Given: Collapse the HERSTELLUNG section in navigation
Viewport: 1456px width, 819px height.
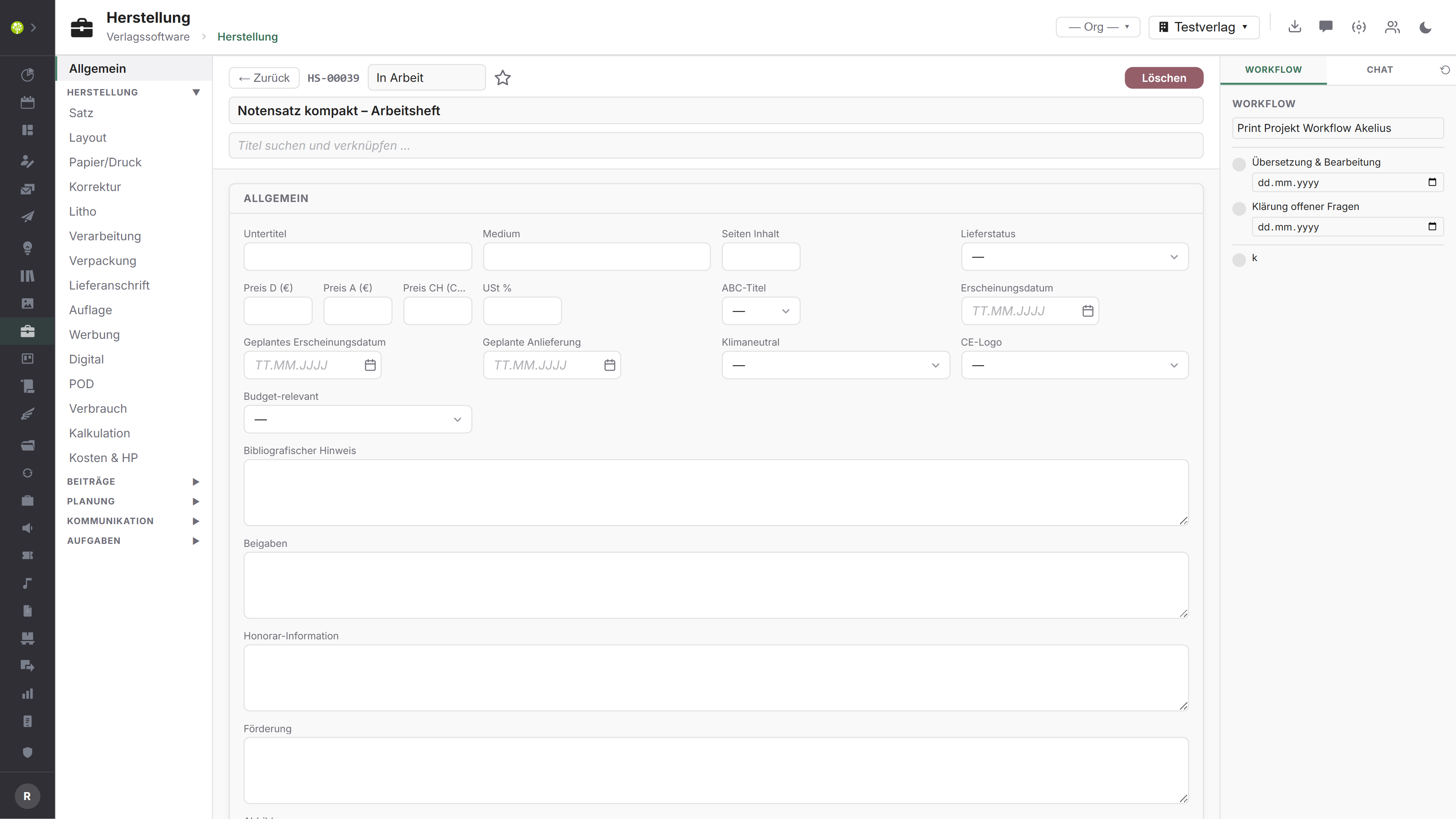Looking at the screenshot, I should click(x=133, y=92).
